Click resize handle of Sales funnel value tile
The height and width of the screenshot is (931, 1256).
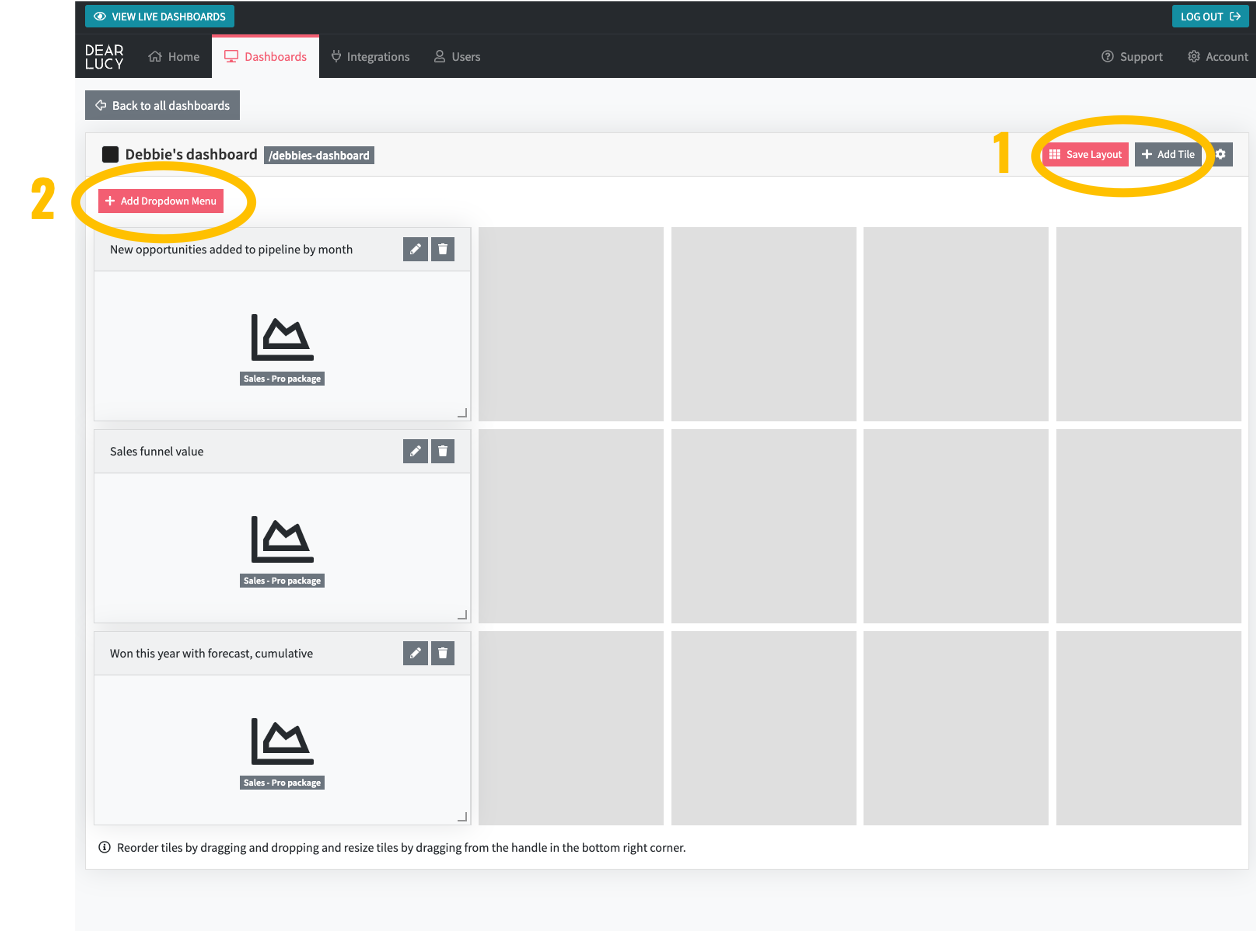(x=462, y=615)
